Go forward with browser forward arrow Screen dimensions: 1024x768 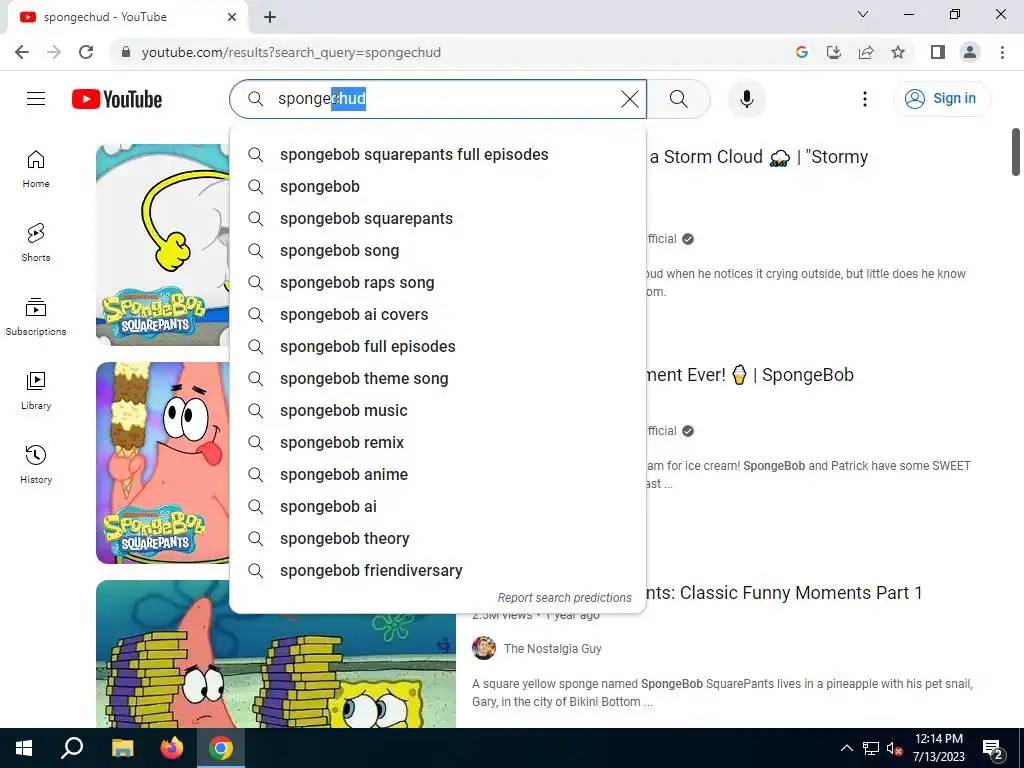(x=54, y=52)
